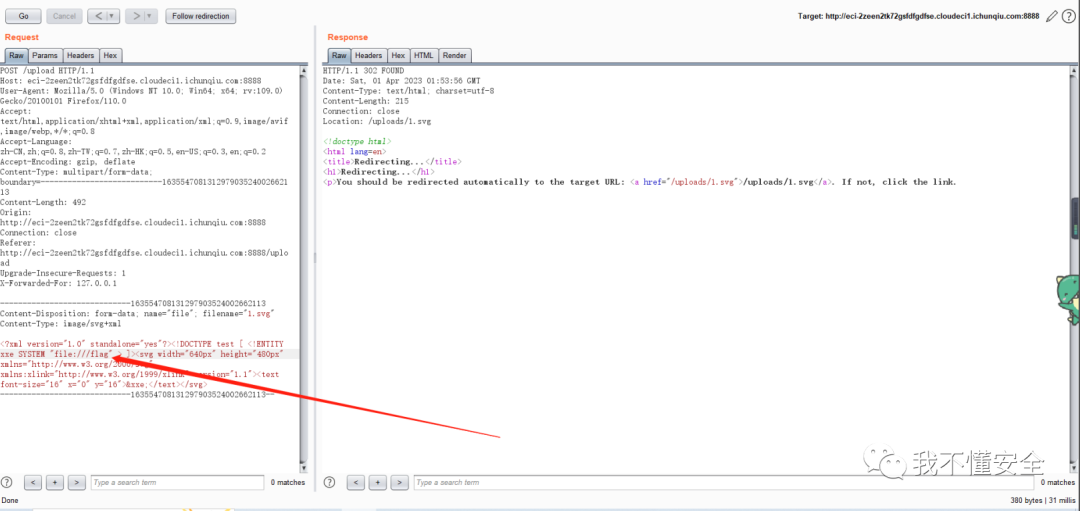Focus the request search term field
Viewport: 1080px width, 511px height.
tap(177, 482)
